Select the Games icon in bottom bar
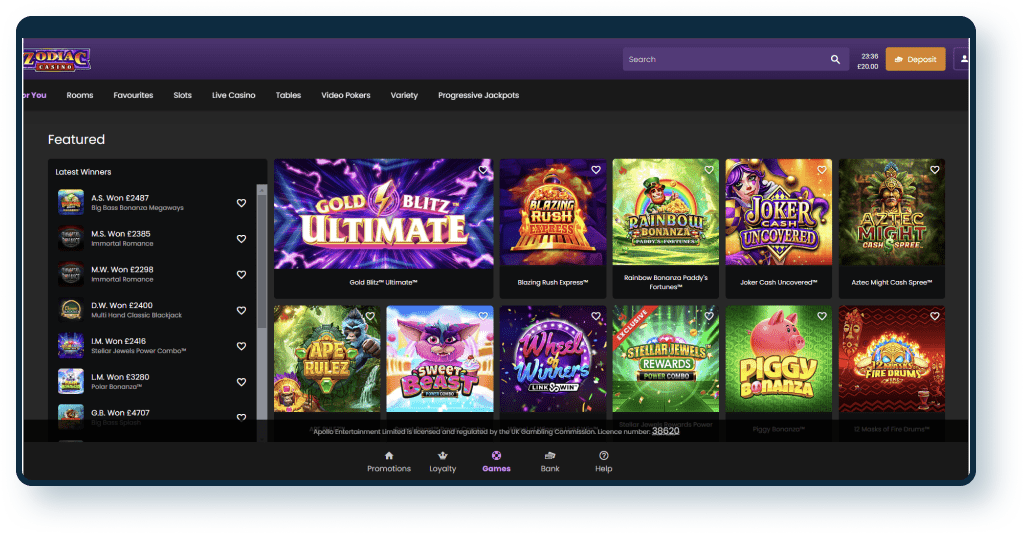The width and height of the screenshot is (1024, 534). 496,456
